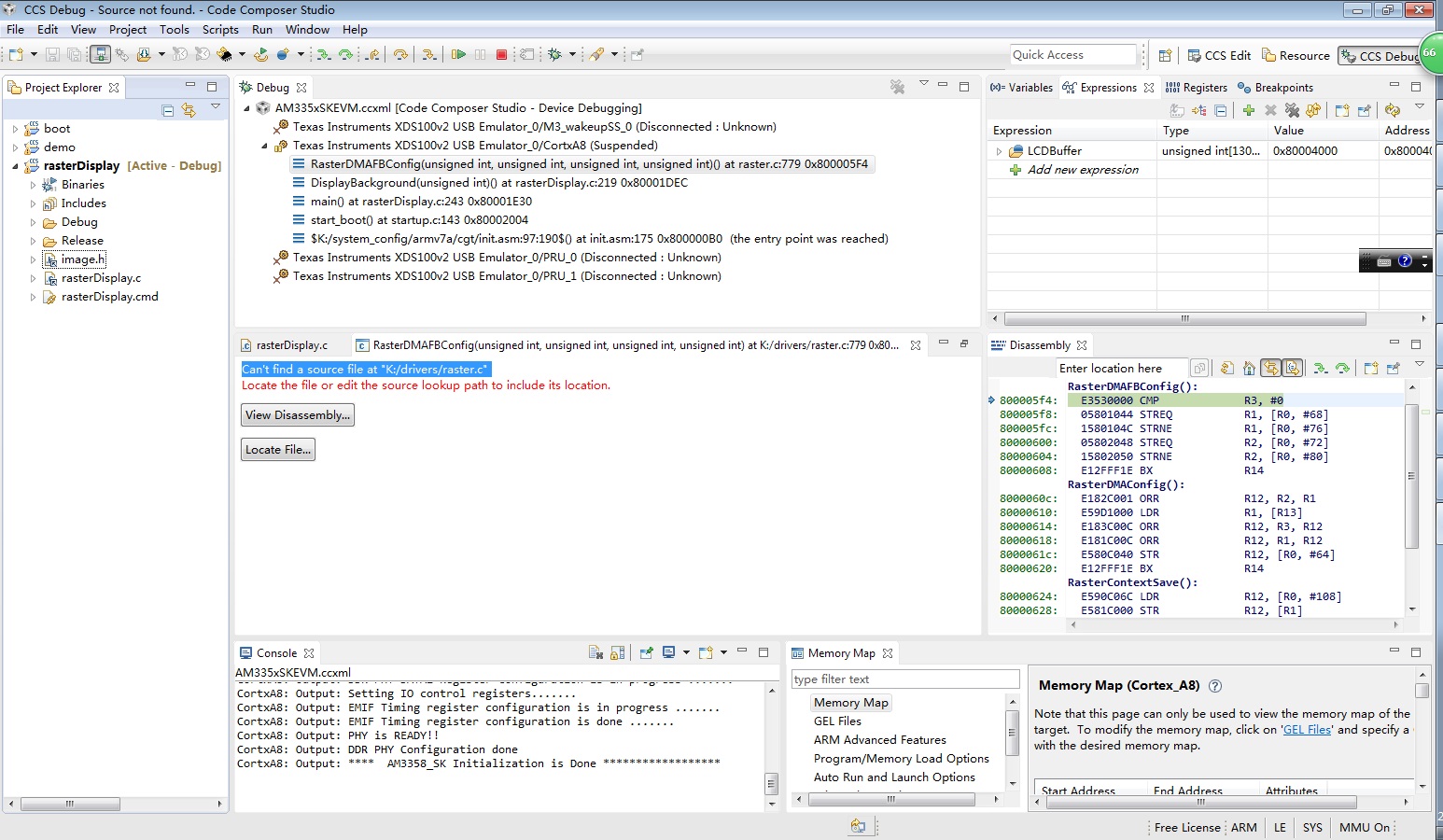Click the Memory Map help question icon
1443x840 pixels.
tap(1215, 686)
